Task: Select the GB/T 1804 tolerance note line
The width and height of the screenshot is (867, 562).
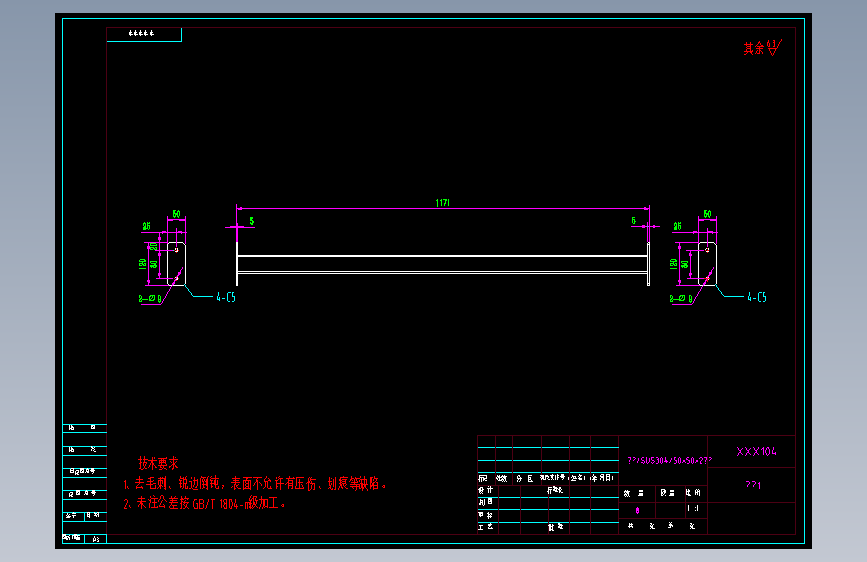Action: pos(204,503)
